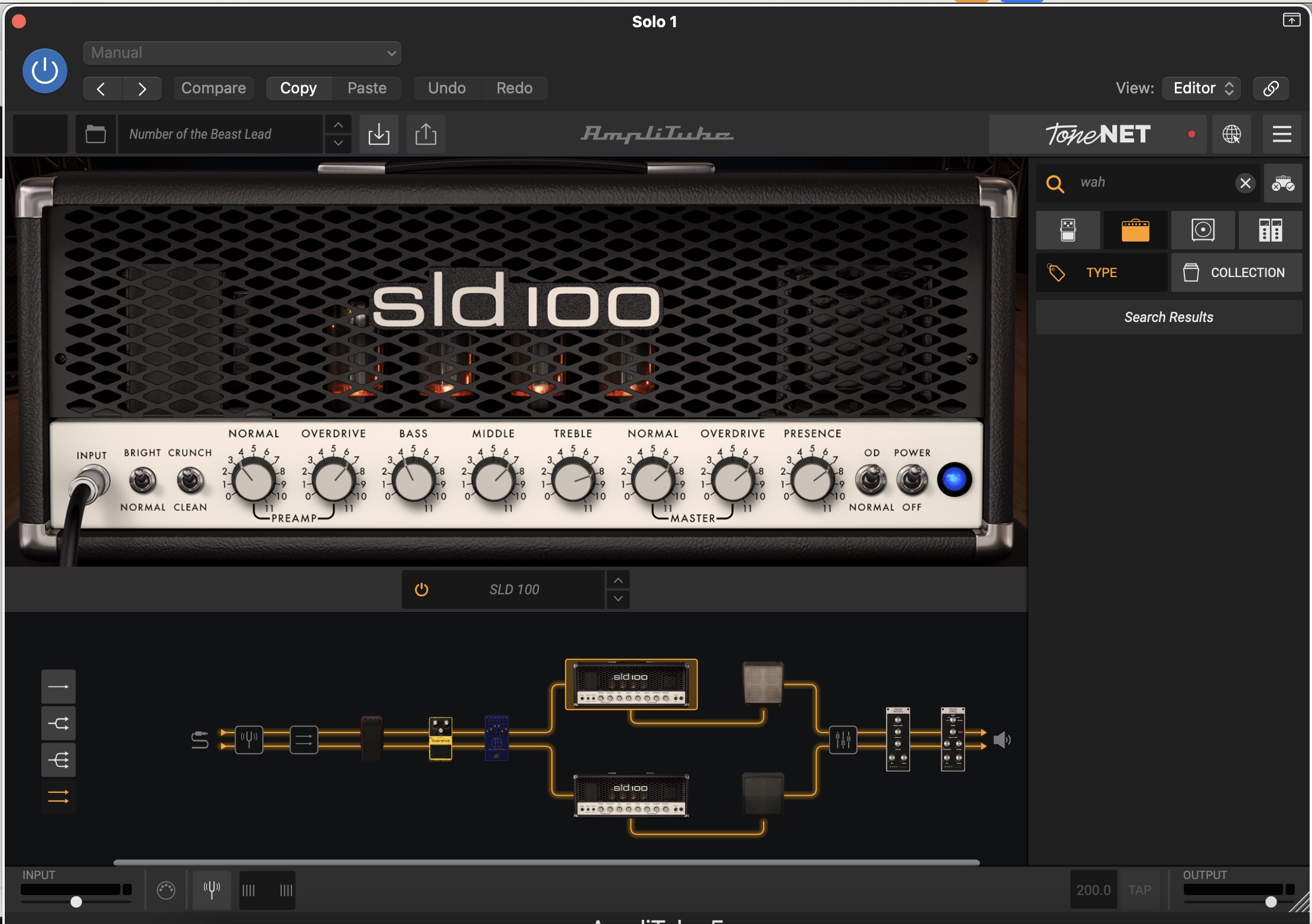This screenshot has height=924, width=1312.
Task: Choose the single serial chain routing
Action: [59, 687]
